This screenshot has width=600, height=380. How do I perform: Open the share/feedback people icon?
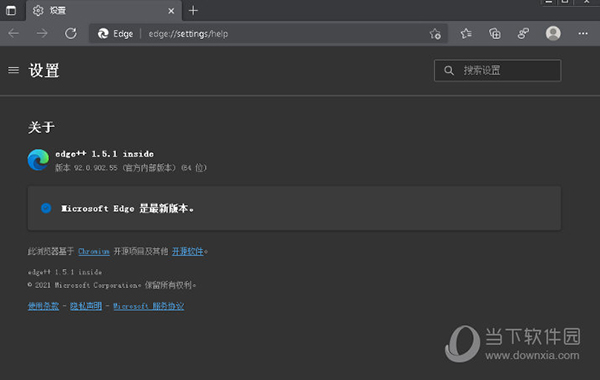(523, 34)
